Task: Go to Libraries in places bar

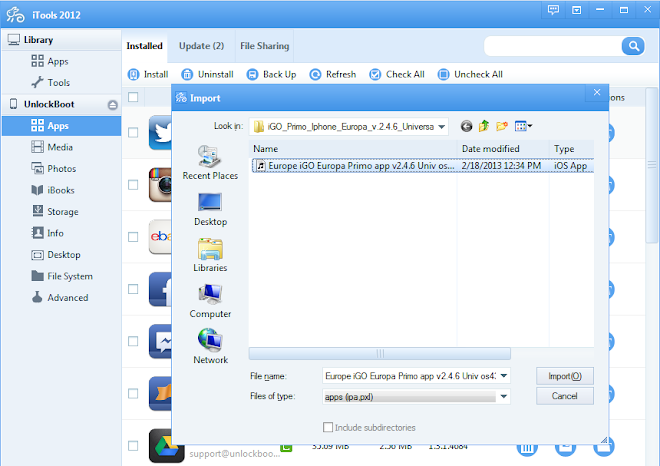Action: [x=210, y=255]
